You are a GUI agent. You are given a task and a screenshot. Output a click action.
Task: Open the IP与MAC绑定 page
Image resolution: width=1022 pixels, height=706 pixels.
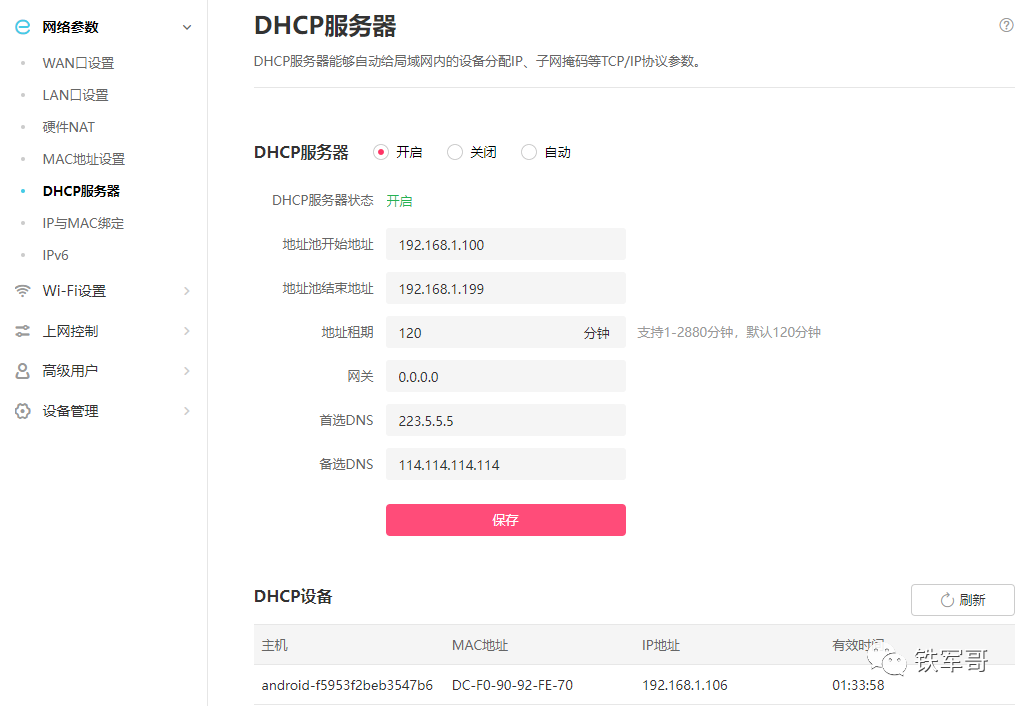[x=83, y=223]
